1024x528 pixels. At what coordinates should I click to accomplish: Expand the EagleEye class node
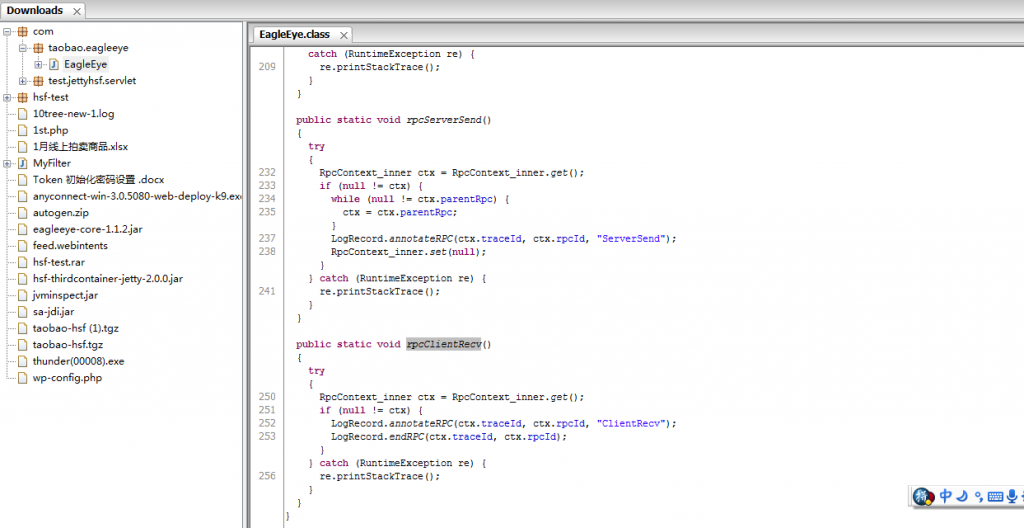[x=39, y=64]
